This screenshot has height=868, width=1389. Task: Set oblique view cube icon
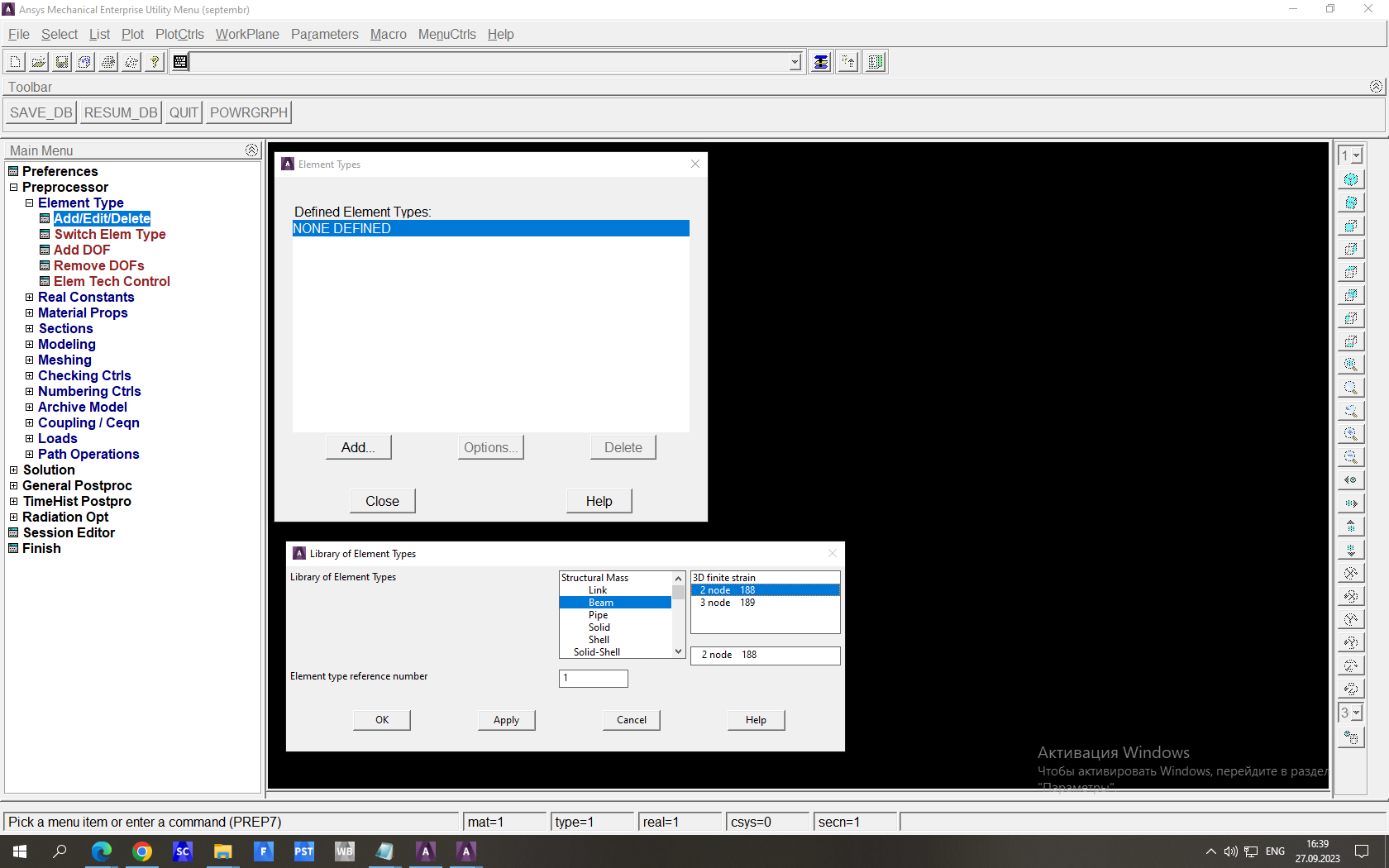tap(1351, 203)
